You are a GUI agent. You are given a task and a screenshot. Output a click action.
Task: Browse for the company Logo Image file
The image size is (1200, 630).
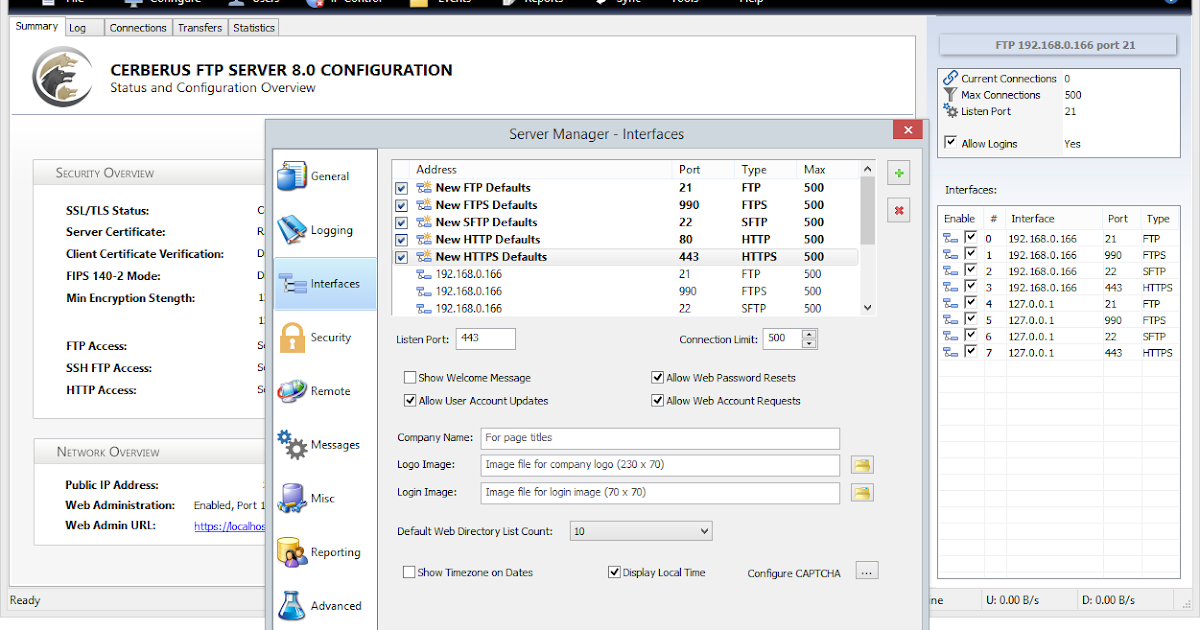tap(862, 465)
